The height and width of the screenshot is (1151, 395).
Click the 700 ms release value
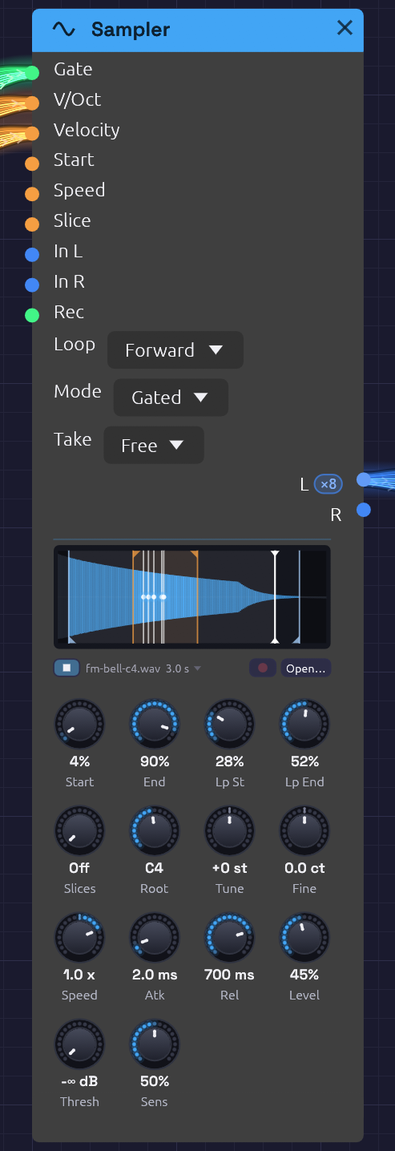230,975
